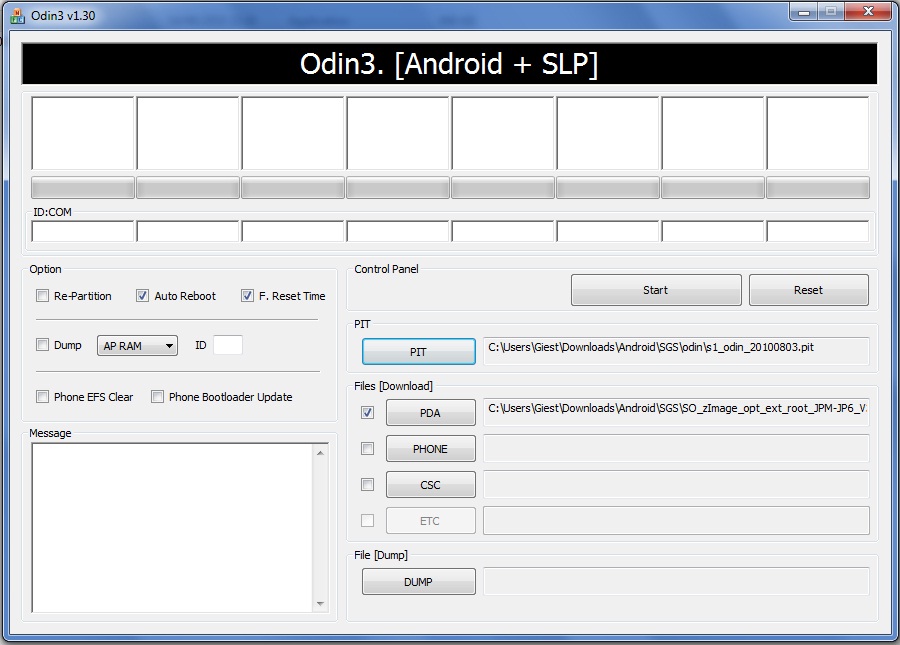
Task: Select a PHONE modem file
Action: coord(430,449)
